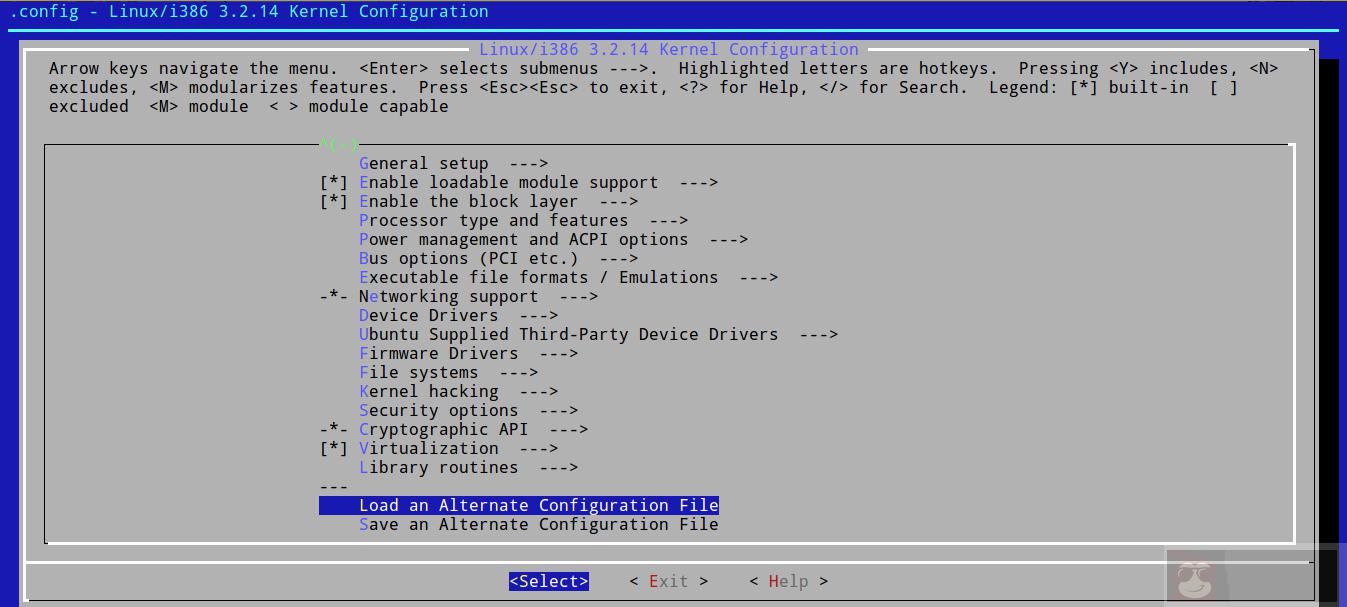Open Ubuntu Supplied Third-Party Device Drivers
The image size is (1347, 607).
click(568, 335)
